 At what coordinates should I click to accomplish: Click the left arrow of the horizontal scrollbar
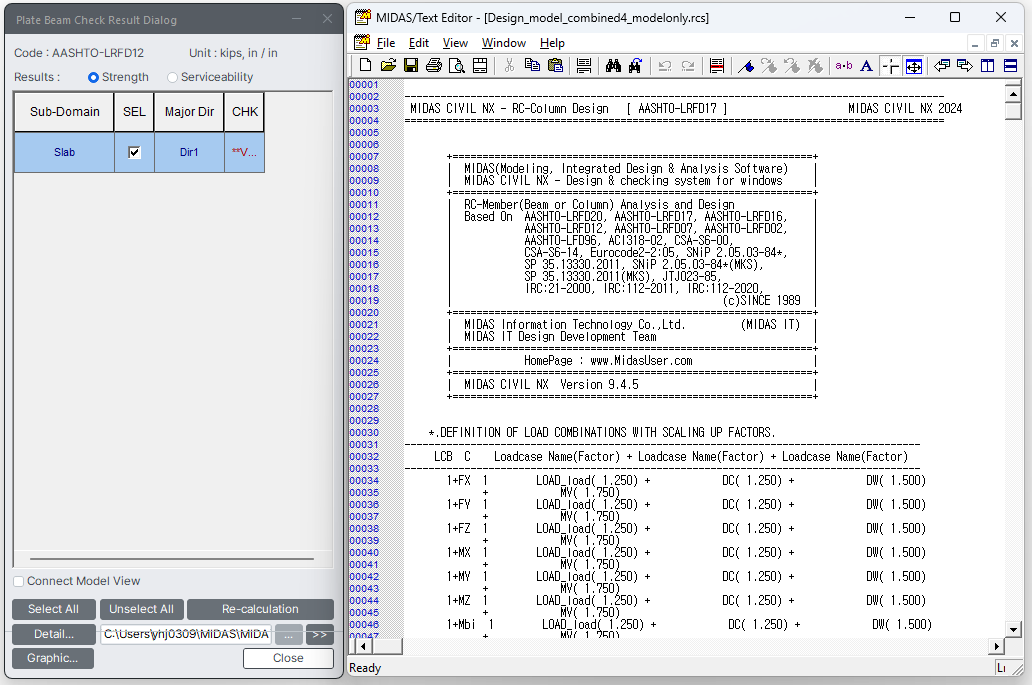click(x=363, y=646)
